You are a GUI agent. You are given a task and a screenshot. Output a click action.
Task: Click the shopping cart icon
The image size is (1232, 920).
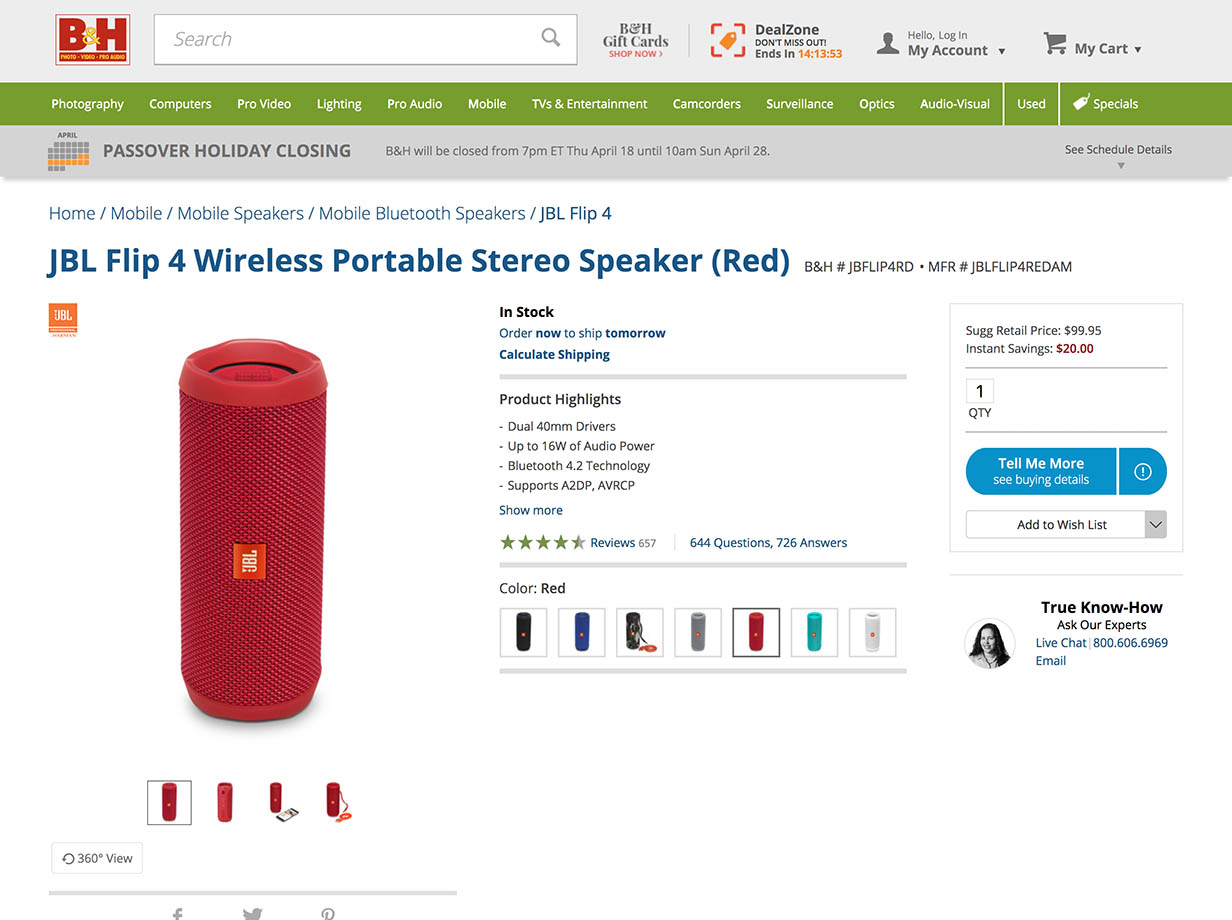[1054, 43]
